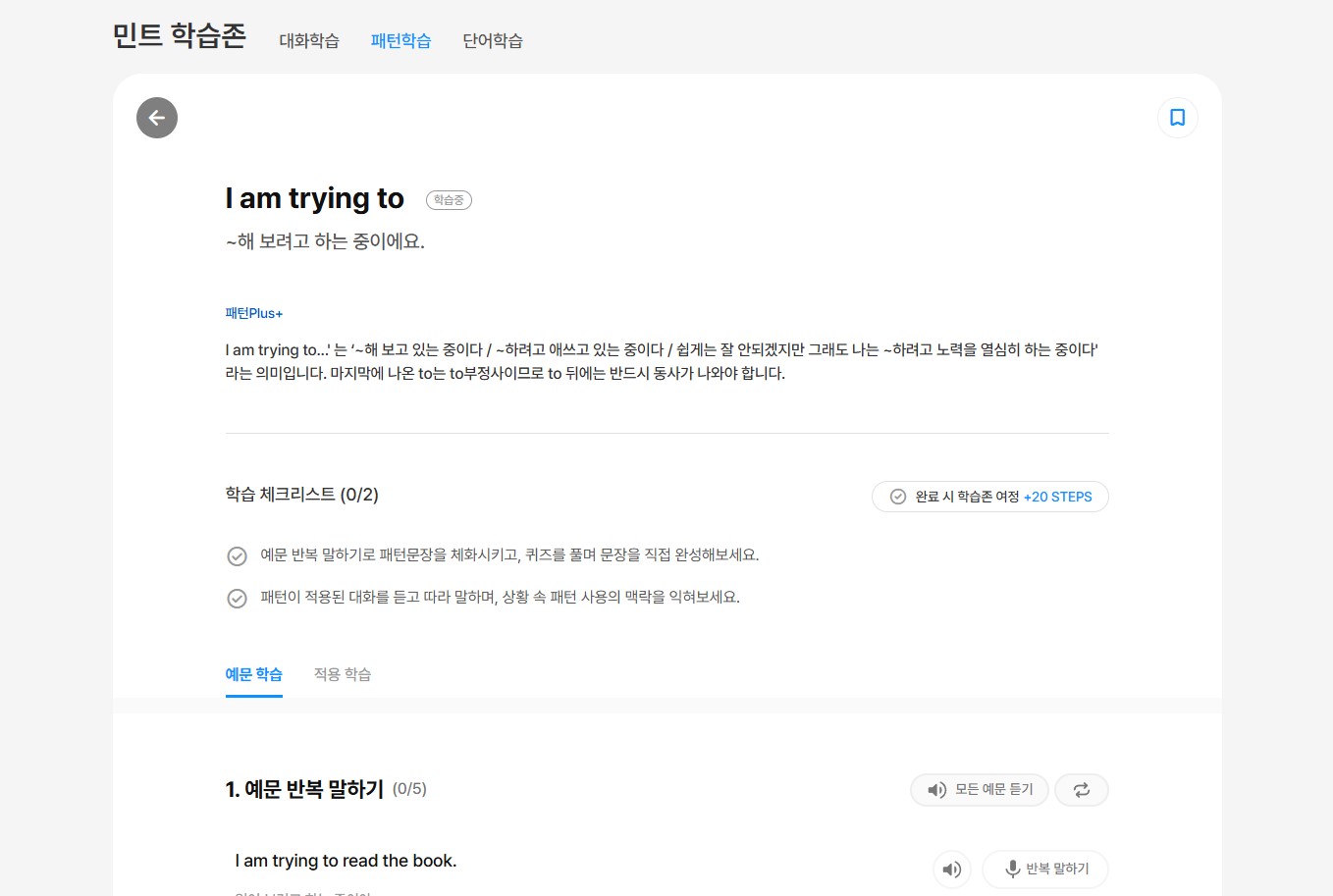The width and height of the screenshot is (1333, 896).
Task: Click the 패턴Plus+ label
Action: 254,314
